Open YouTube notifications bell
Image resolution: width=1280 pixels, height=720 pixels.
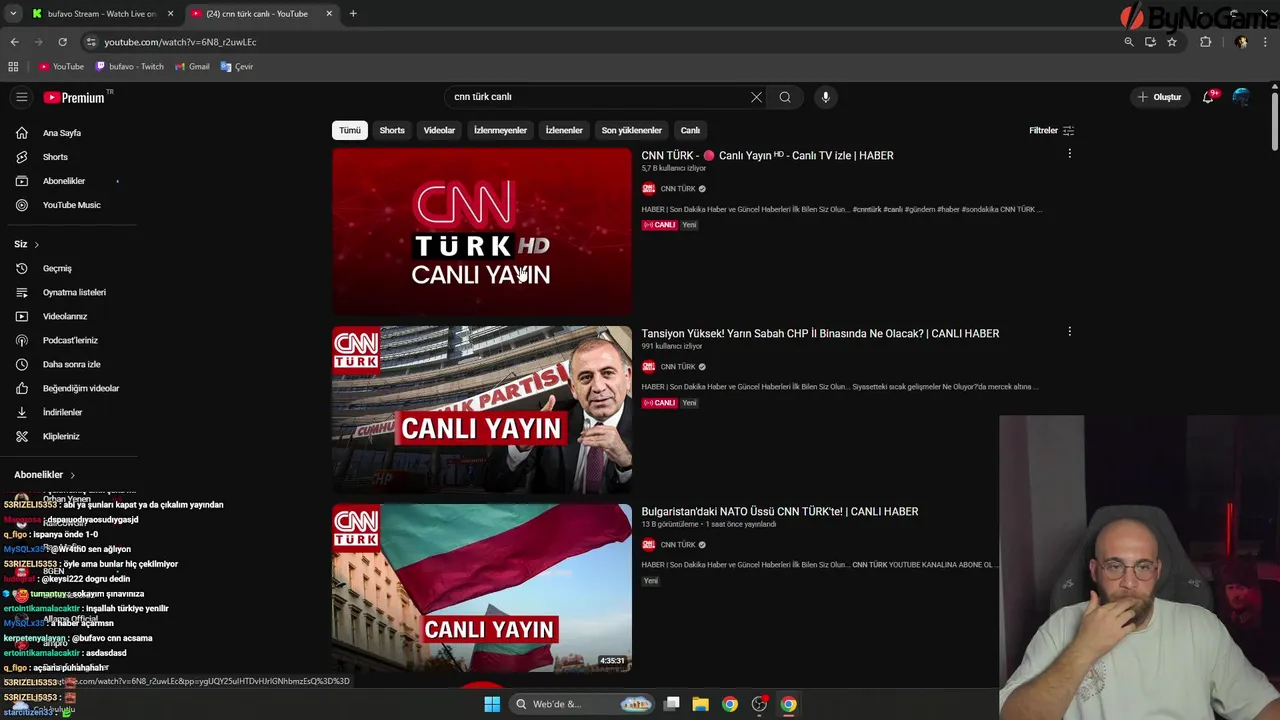tap(1209, 97)
